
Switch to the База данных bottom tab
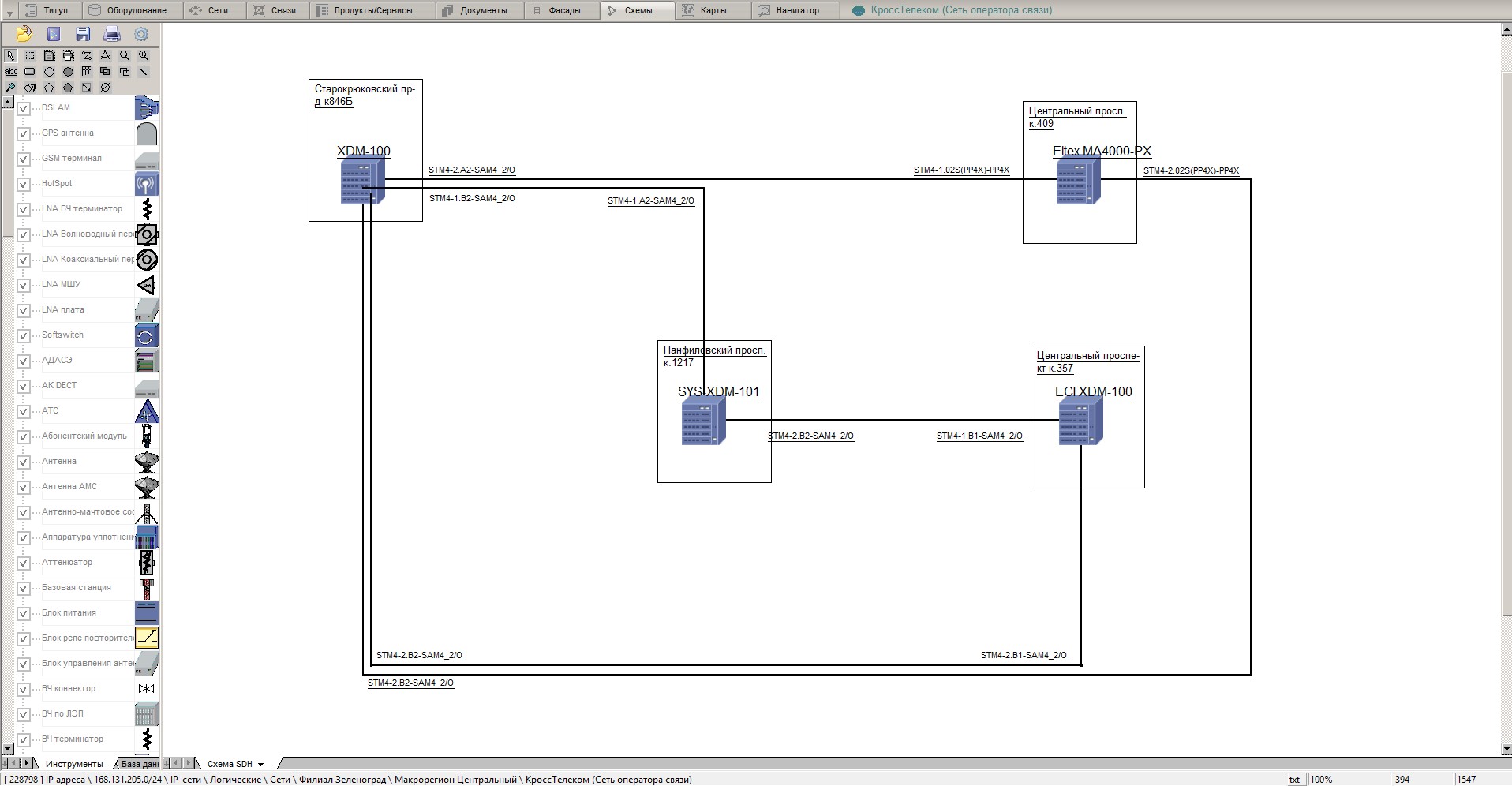[139, 764]
